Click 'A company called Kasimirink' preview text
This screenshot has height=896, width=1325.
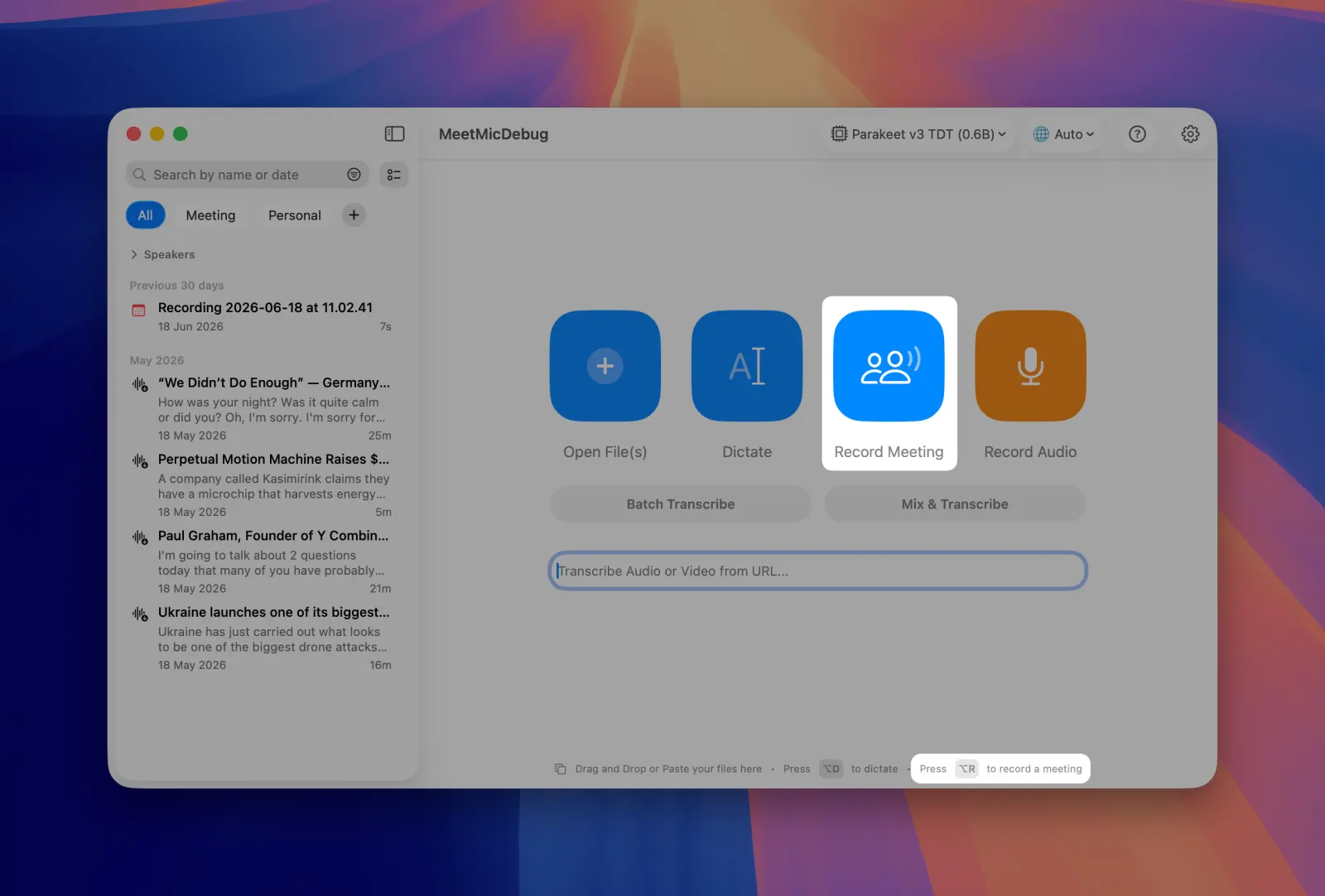point(273,487)
